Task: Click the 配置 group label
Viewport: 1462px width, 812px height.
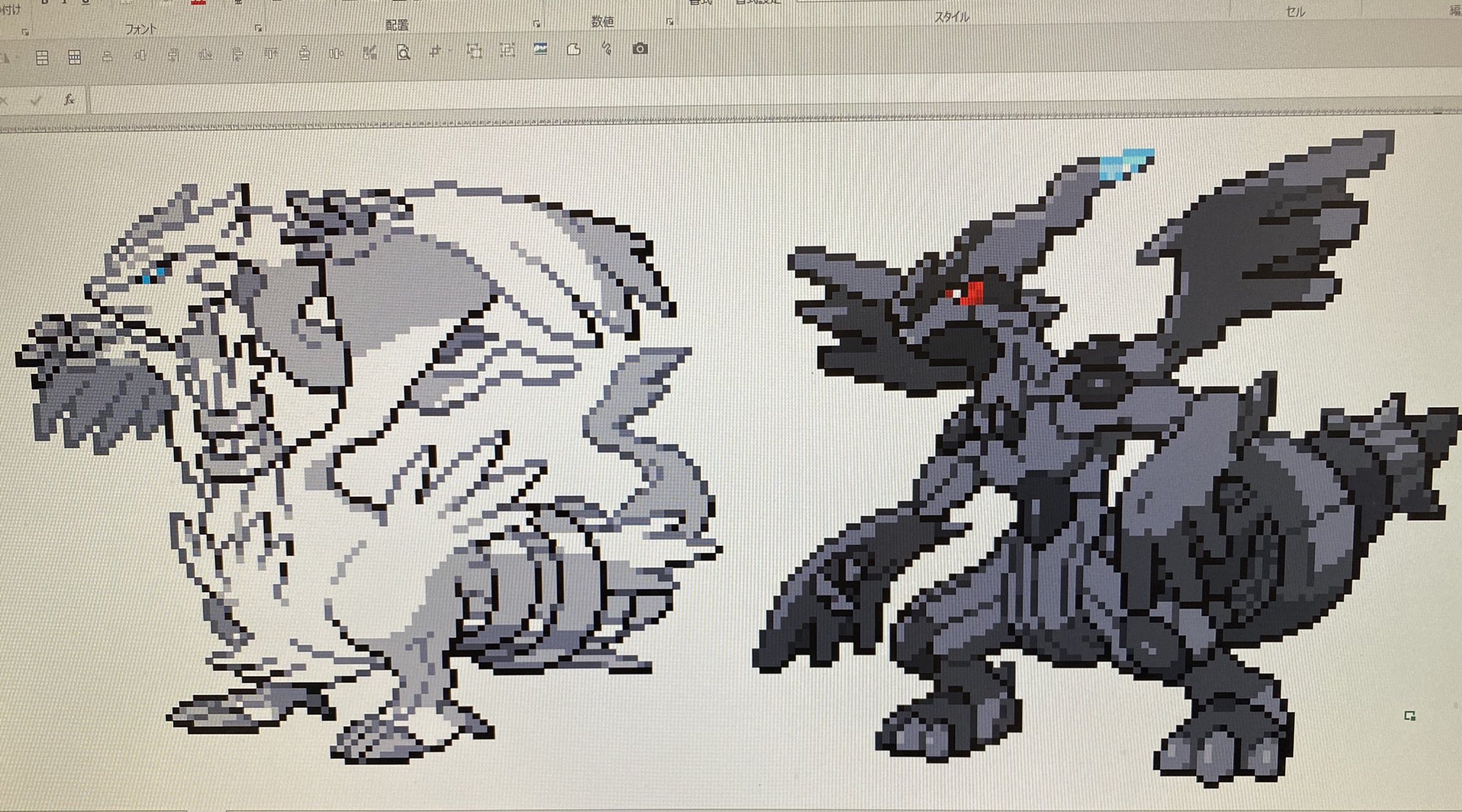Action: (x=397, y=25)
